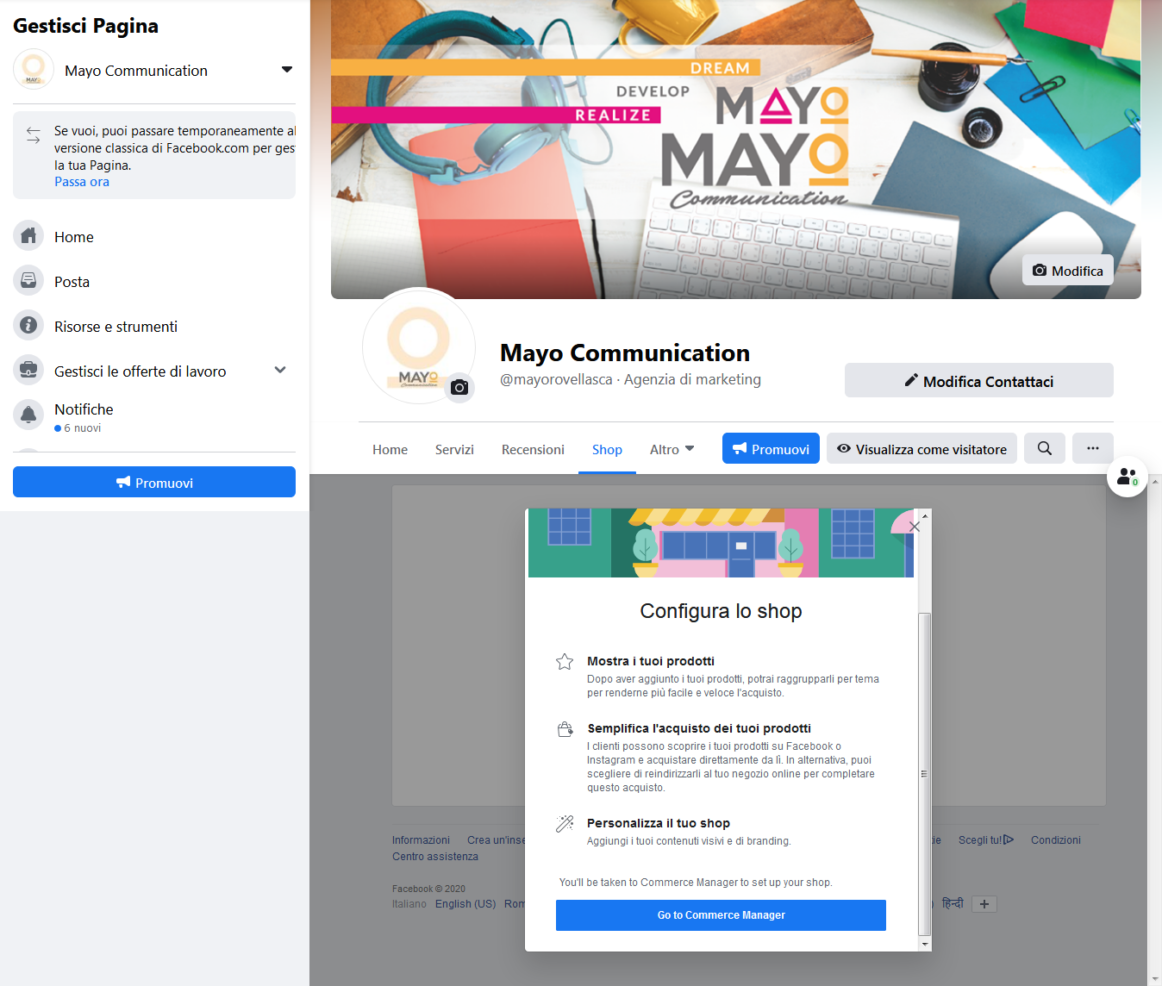Click the Modifica Contattaci button
This screenshot has width=1162, height=986.
(979, 380)
